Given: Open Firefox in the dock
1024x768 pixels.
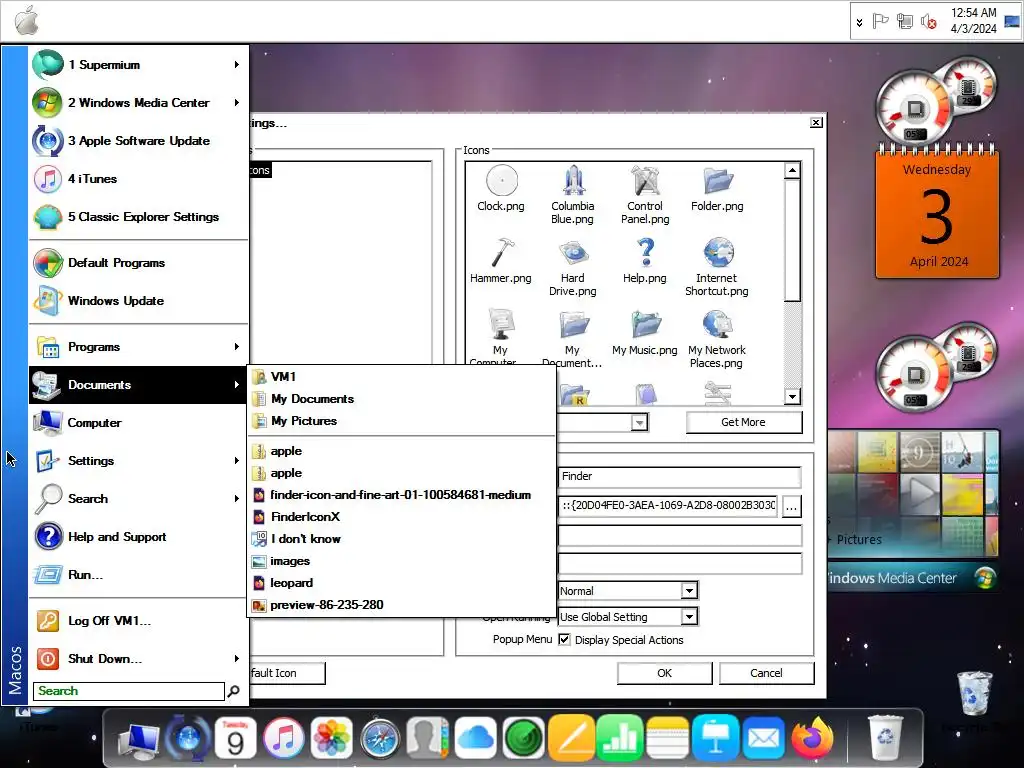Looking at the screenshot, I should [x=812, y=738].
